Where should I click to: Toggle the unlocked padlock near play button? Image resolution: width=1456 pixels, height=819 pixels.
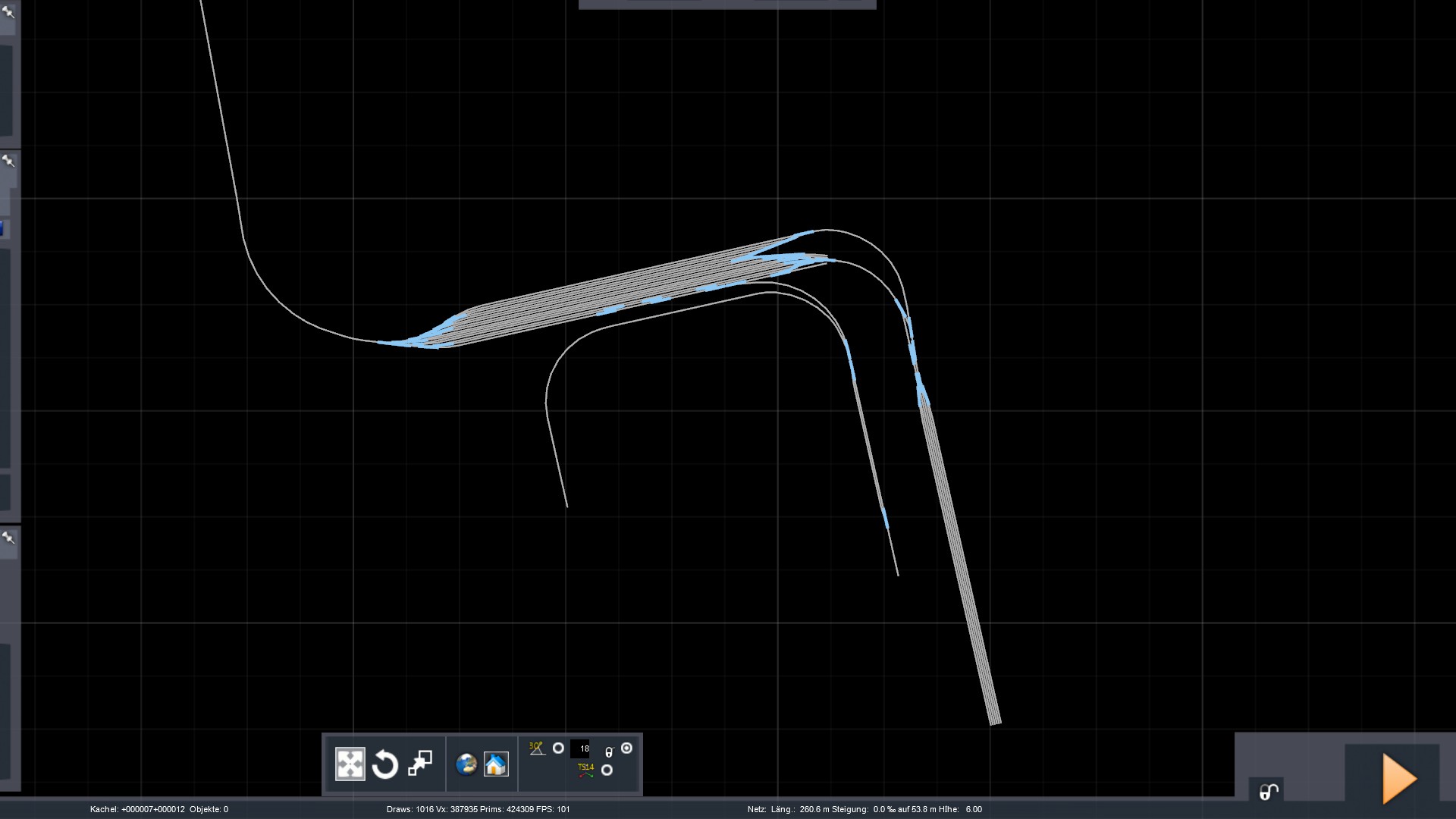(x=1268, y=792)
